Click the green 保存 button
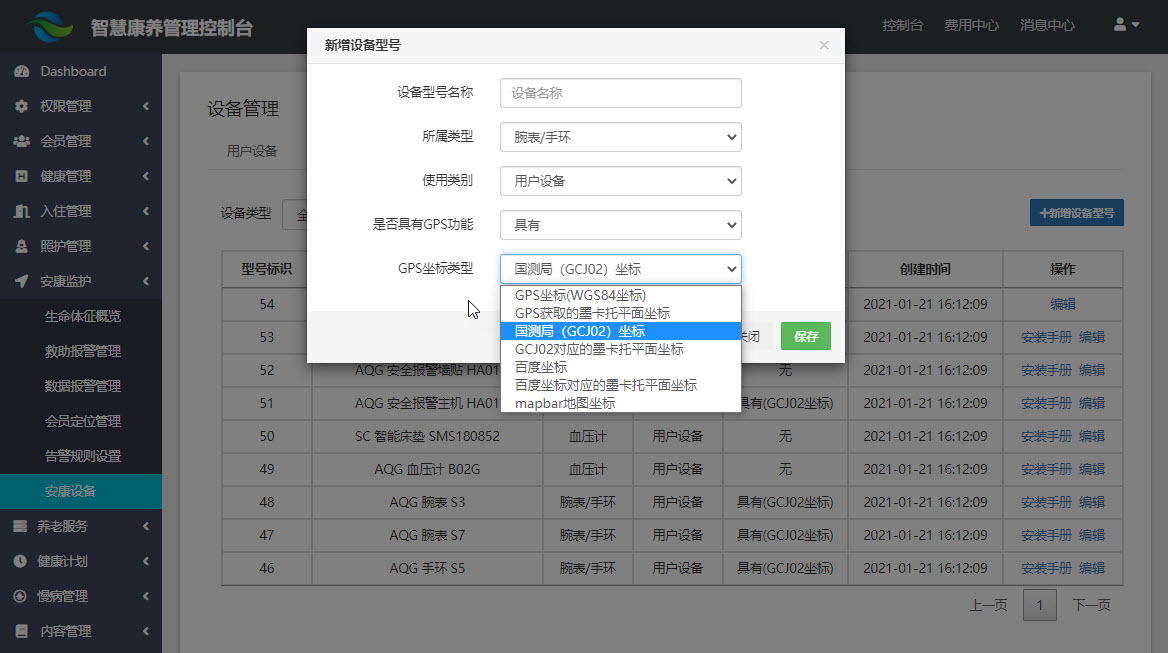 click(x=805, y=336)
